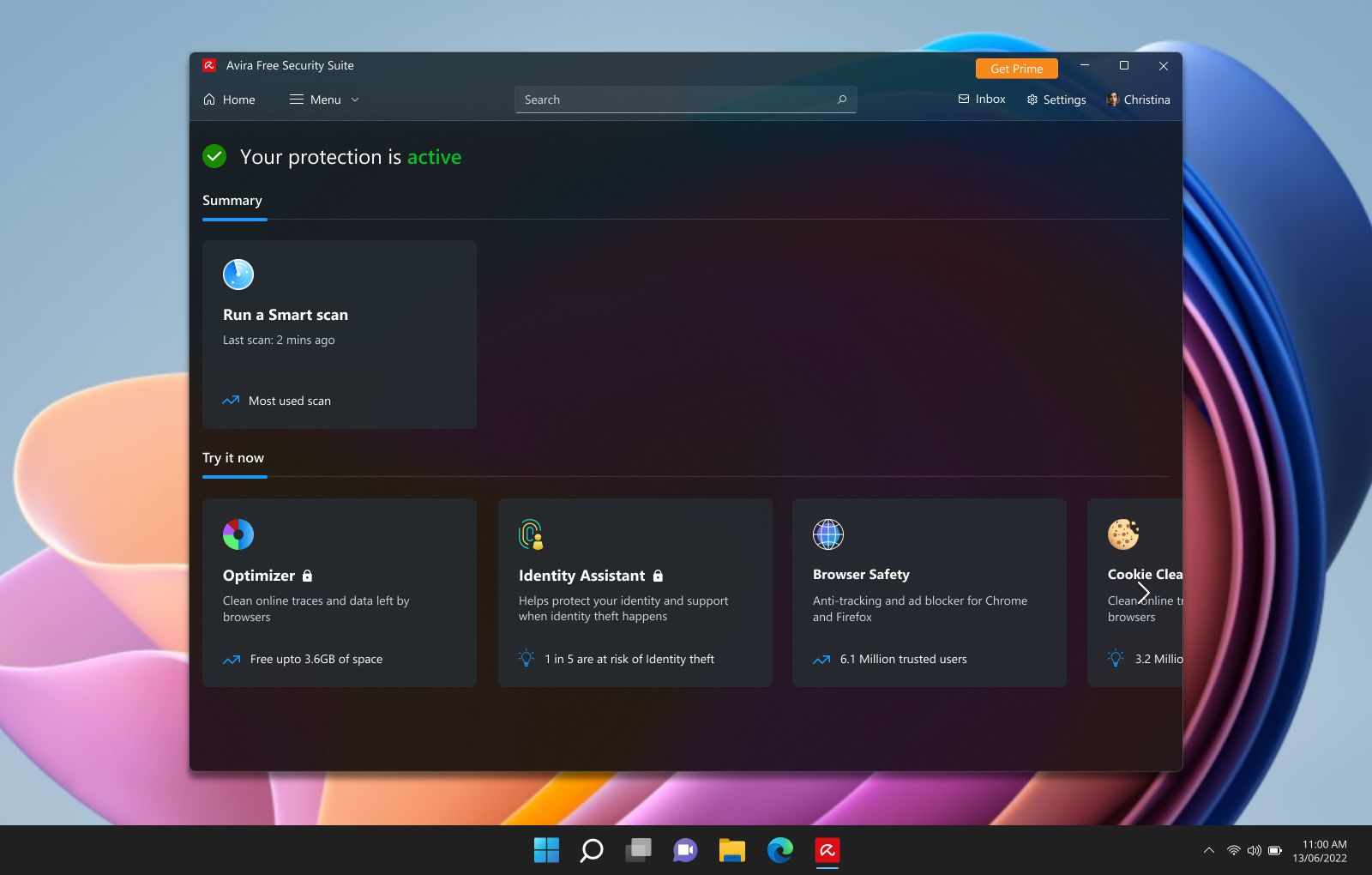This screenshot has height=875, width=1372.
Task: Open Teams Chat from taskbar
Action: pyautogui.click(x=685, y=850)
